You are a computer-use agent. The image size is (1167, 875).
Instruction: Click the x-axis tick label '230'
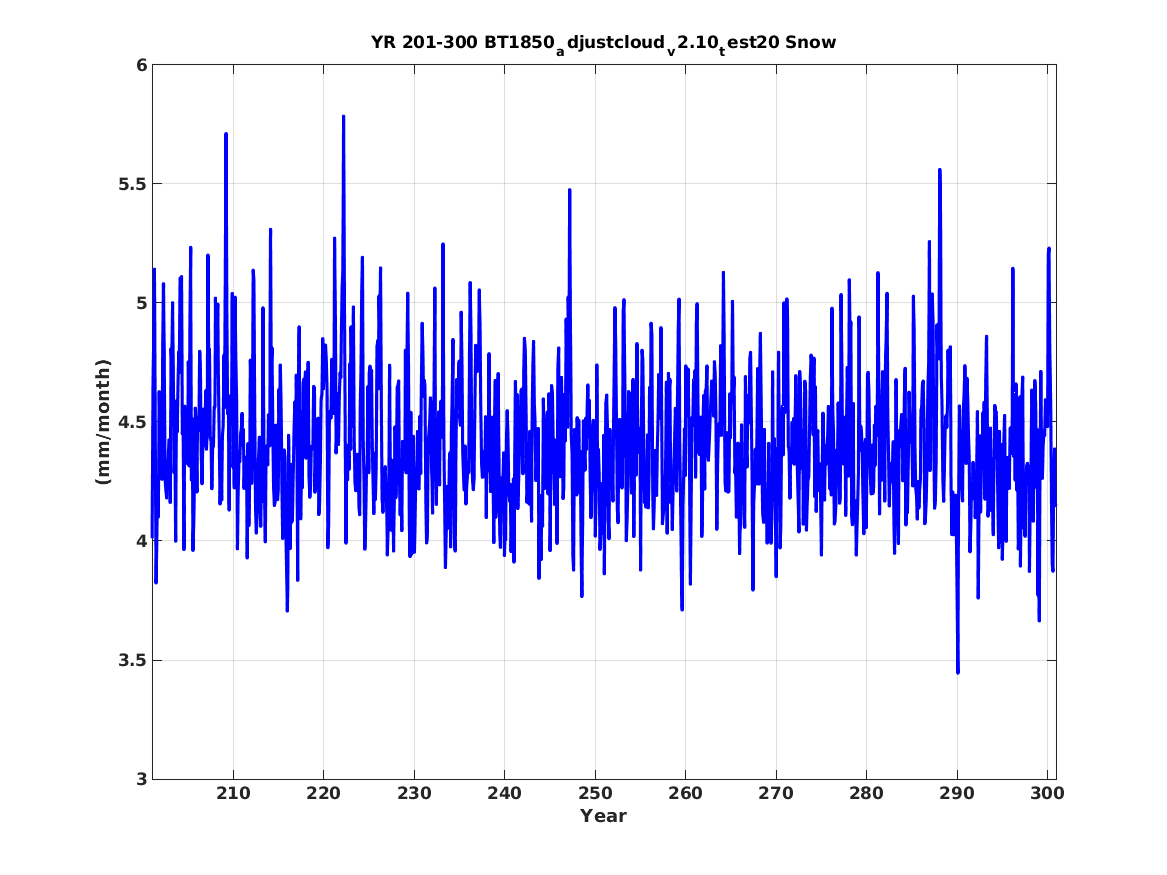click(x=415, y=794)
